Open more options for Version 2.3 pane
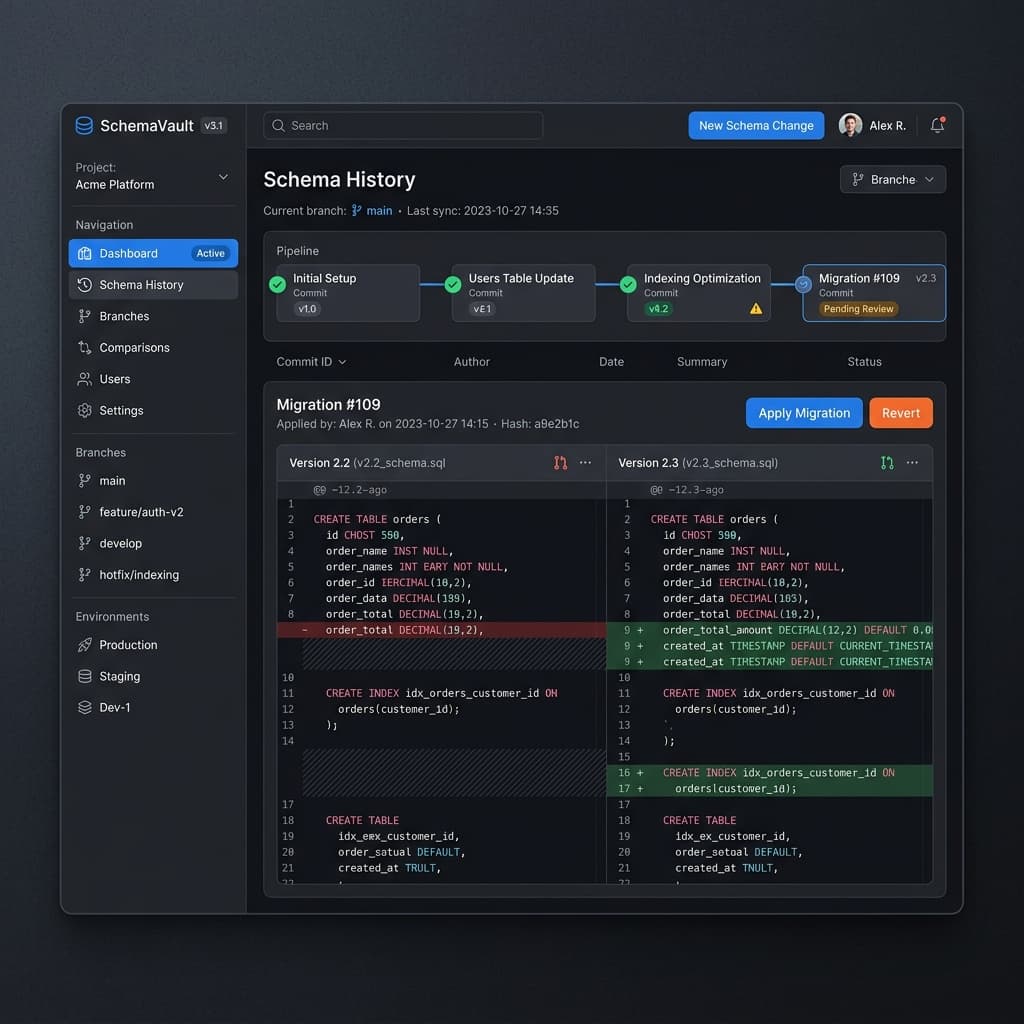The image size is (1024, 1024). [912, 462]
